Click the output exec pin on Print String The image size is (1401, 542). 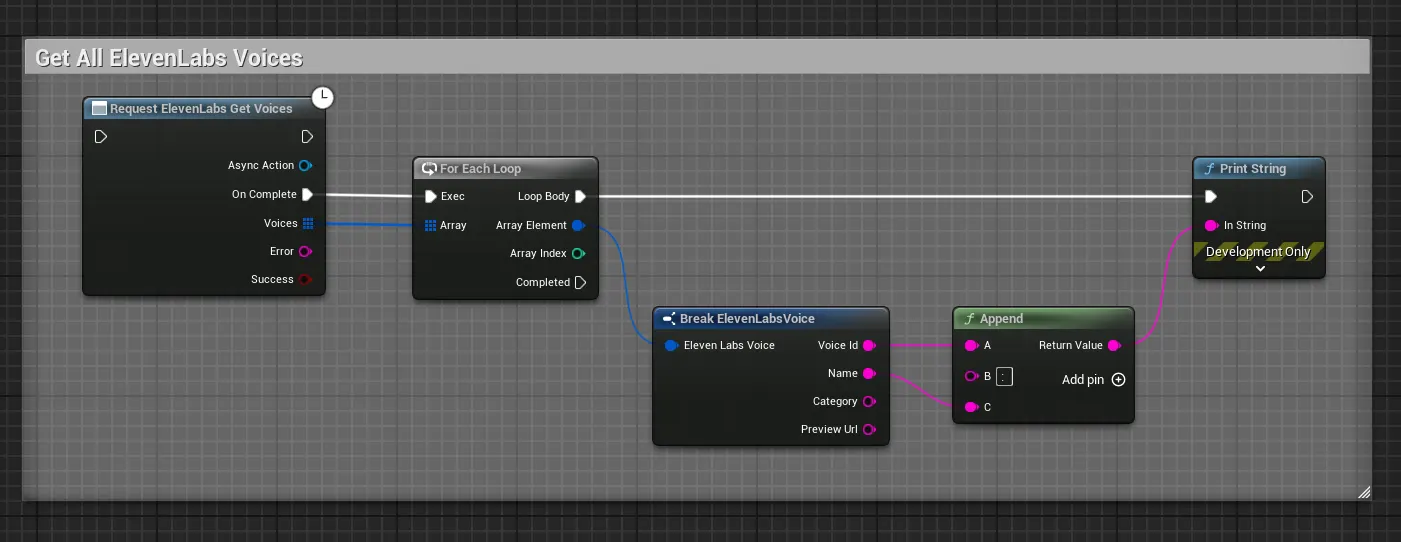coord(1307,196)
